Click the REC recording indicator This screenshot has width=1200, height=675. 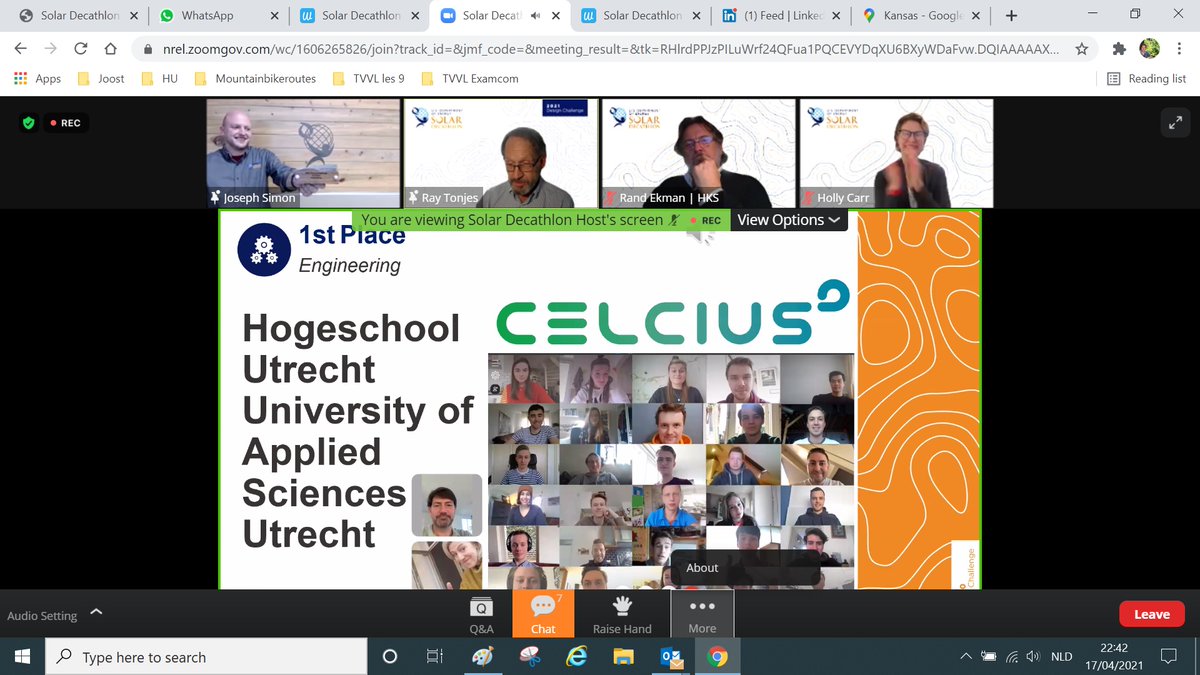(x=65, y=123)
